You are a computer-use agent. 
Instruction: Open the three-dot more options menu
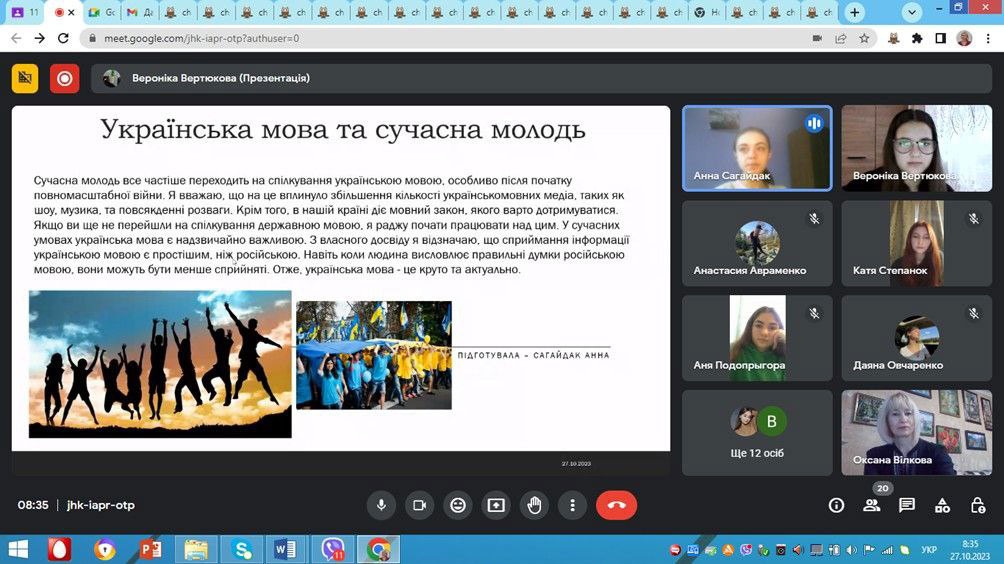pyautogui.click(x=572, y=505)
